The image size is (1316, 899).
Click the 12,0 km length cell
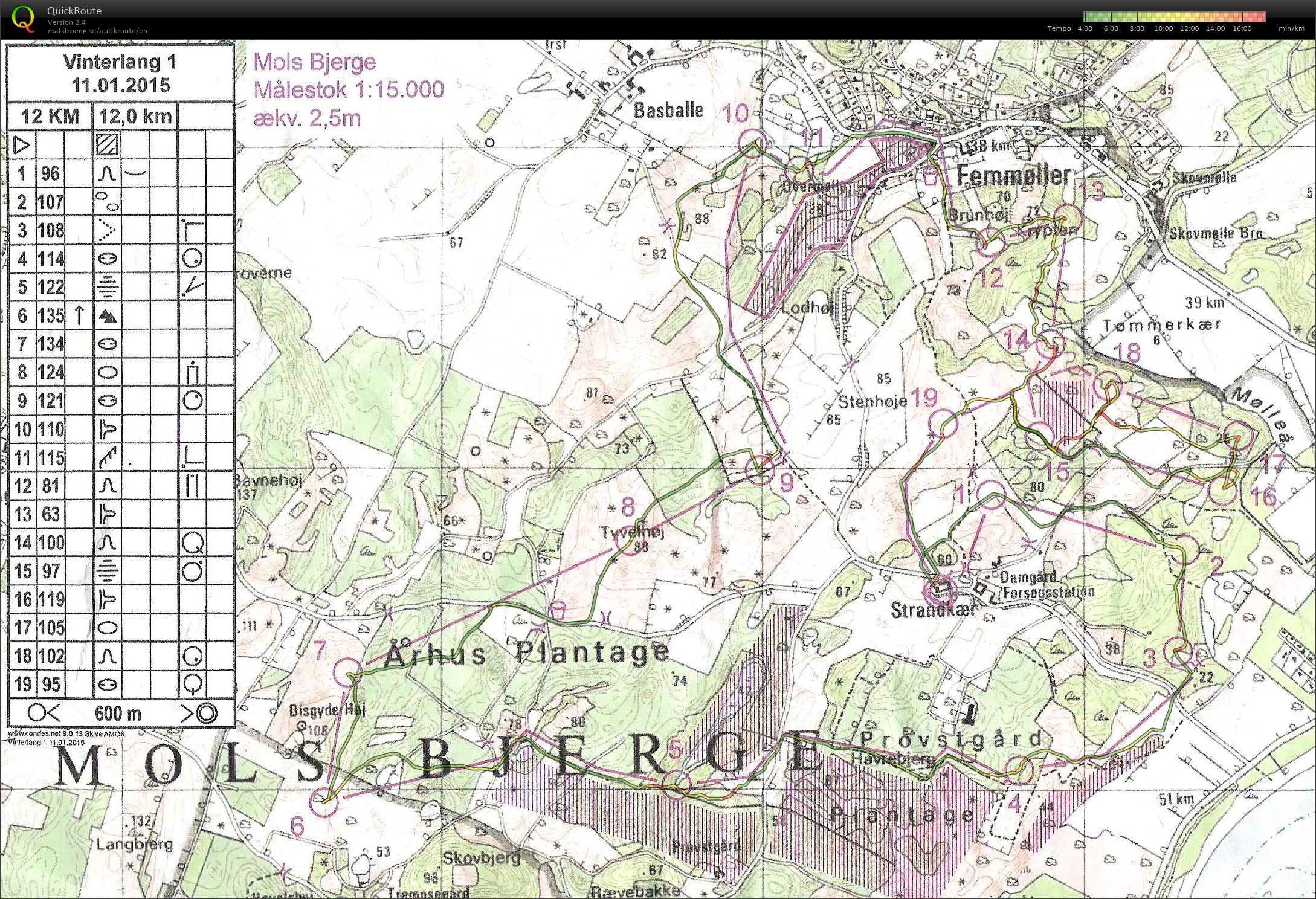[x=135, y=116]
